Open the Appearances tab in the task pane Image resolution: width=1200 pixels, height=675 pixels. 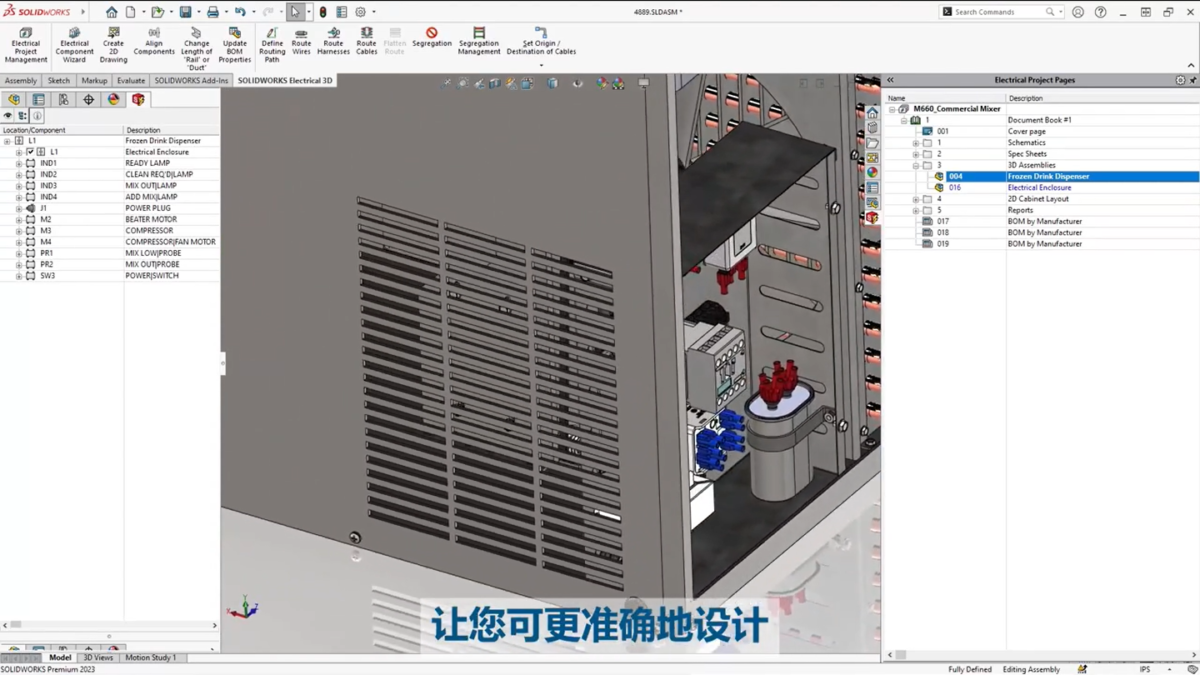[872, 172]
